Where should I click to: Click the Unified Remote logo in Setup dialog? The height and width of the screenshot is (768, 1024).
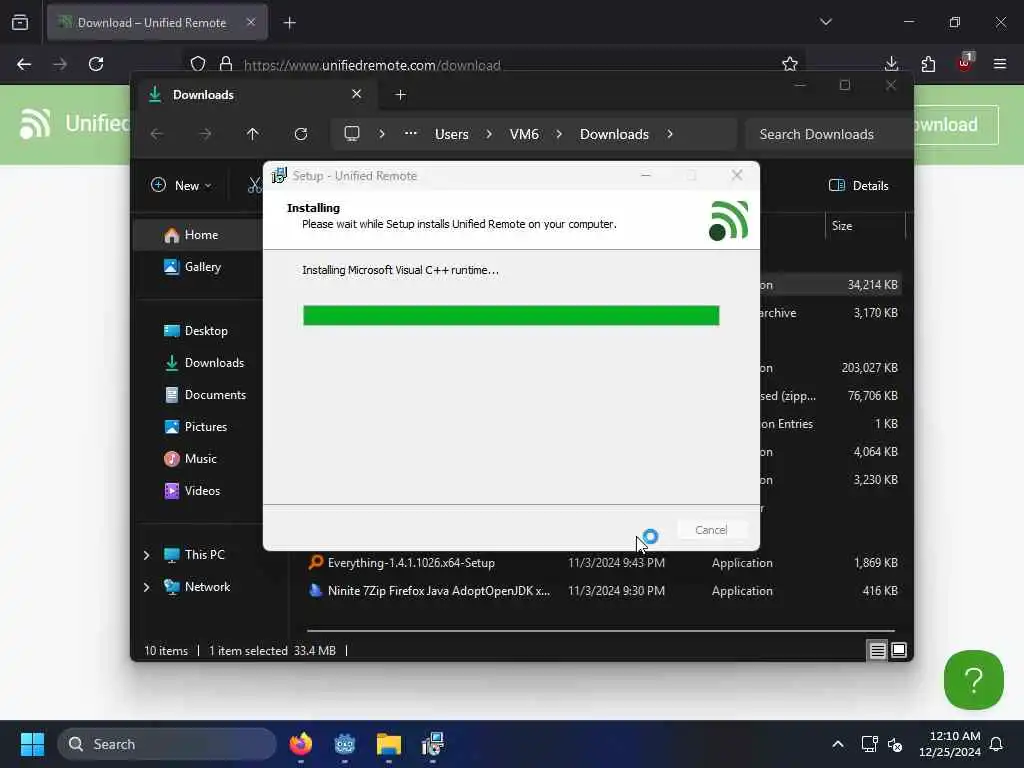(728, 221)
